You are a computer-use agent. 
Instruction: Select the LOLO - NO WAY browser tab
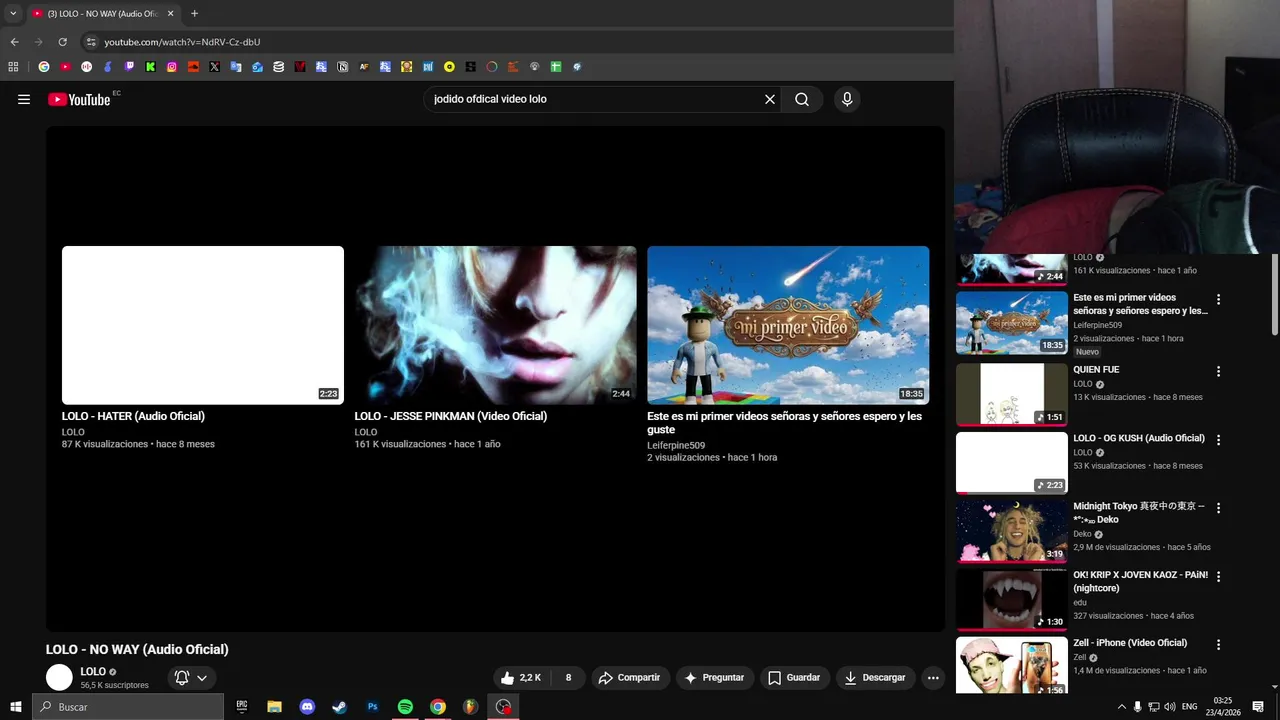[102, 14]
